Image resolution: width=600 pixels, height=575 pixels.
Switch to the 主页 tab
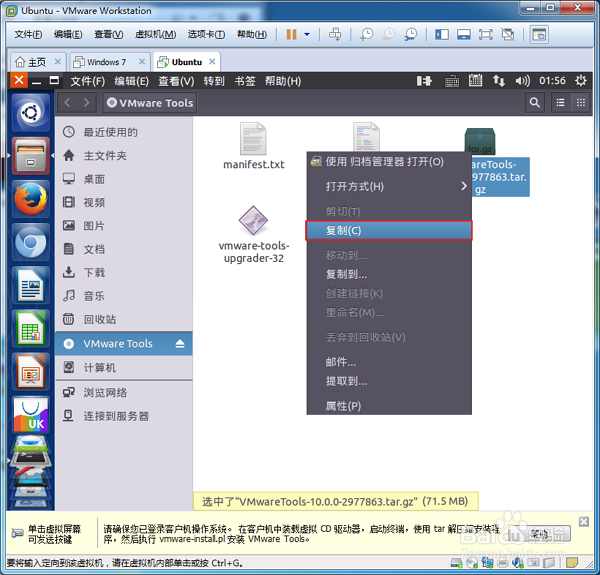click(x=38, y=62)
